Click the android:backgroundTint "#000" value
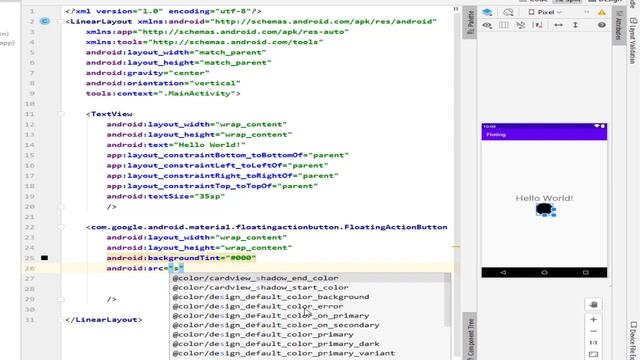This screenshot has height=360, width=640. [x=241, y=258]
